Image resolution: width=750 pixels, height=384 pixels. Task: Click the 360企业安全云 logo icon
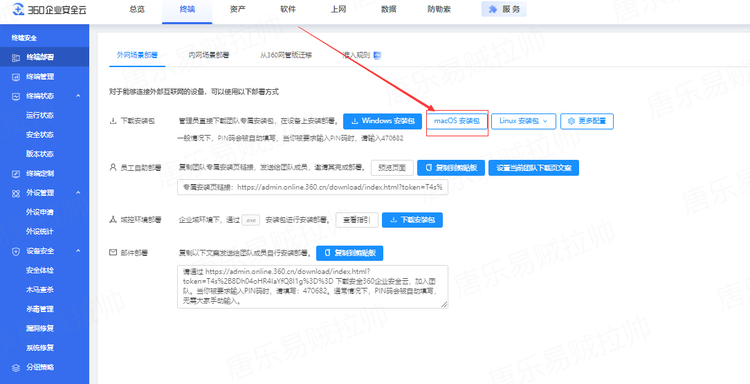18,10
